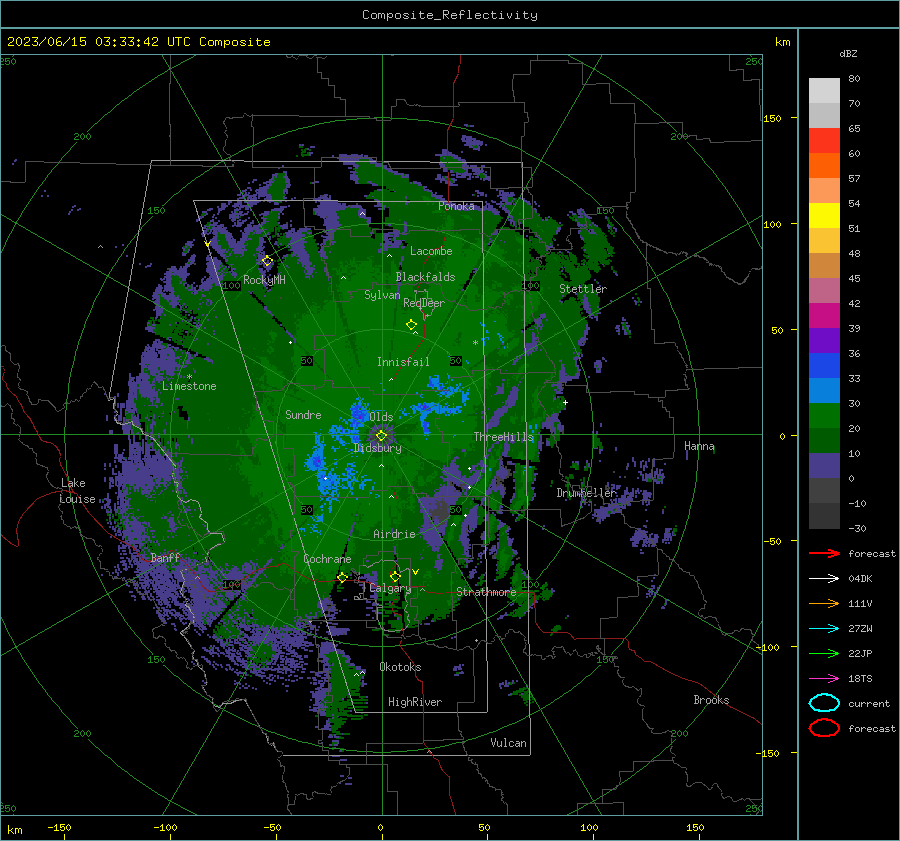Click the Drumheller city label
Screen dimensions: 900x841
586,493
